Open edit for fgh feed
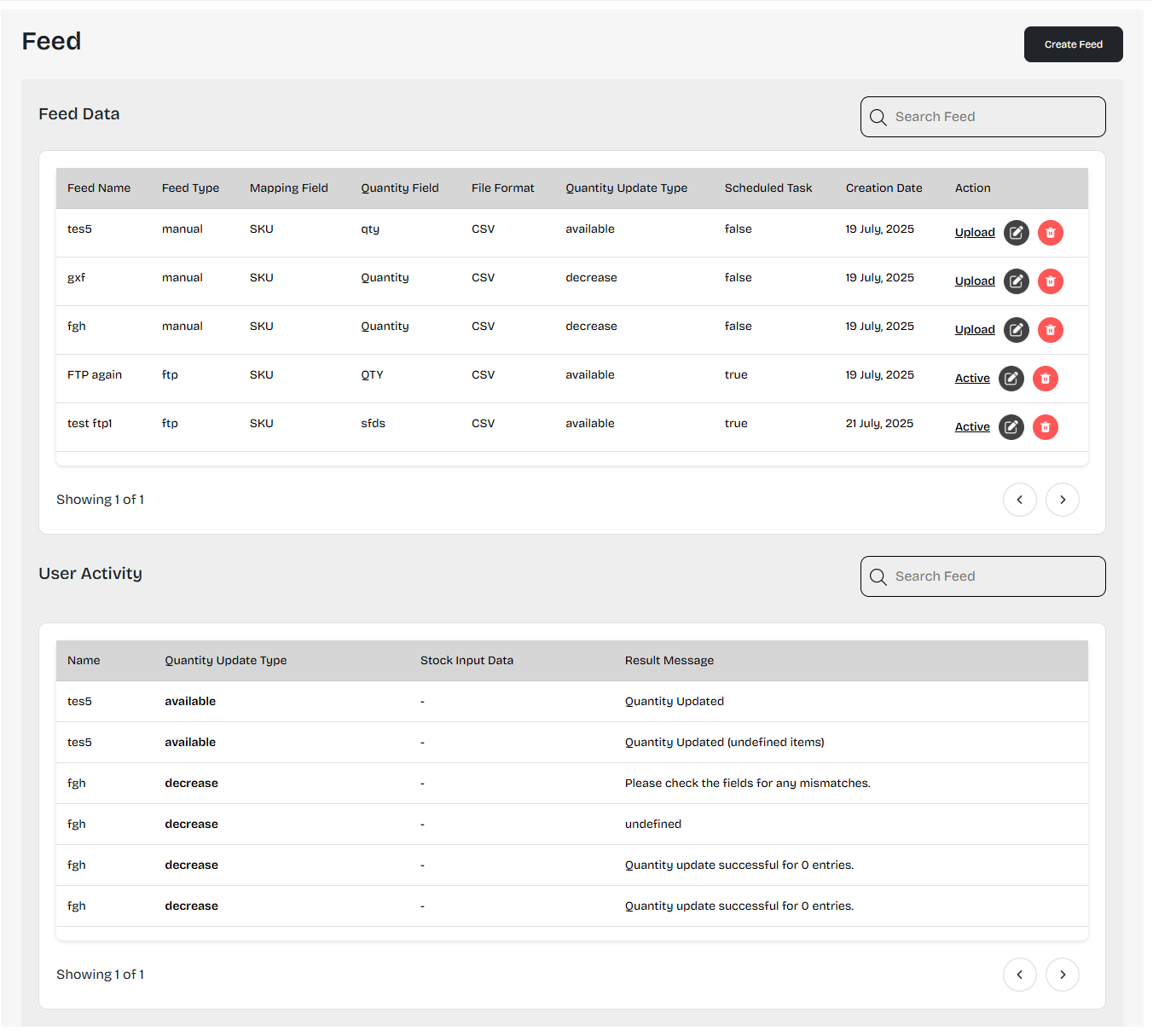 (x=1016, y=330)
